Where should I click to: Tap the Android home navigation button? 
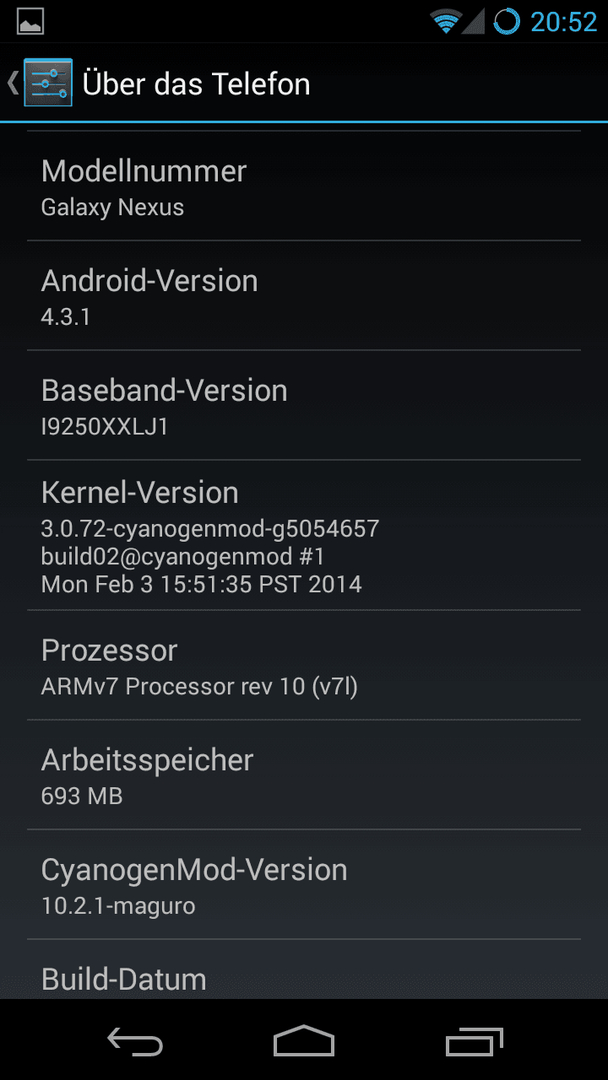pos(304,1041)
